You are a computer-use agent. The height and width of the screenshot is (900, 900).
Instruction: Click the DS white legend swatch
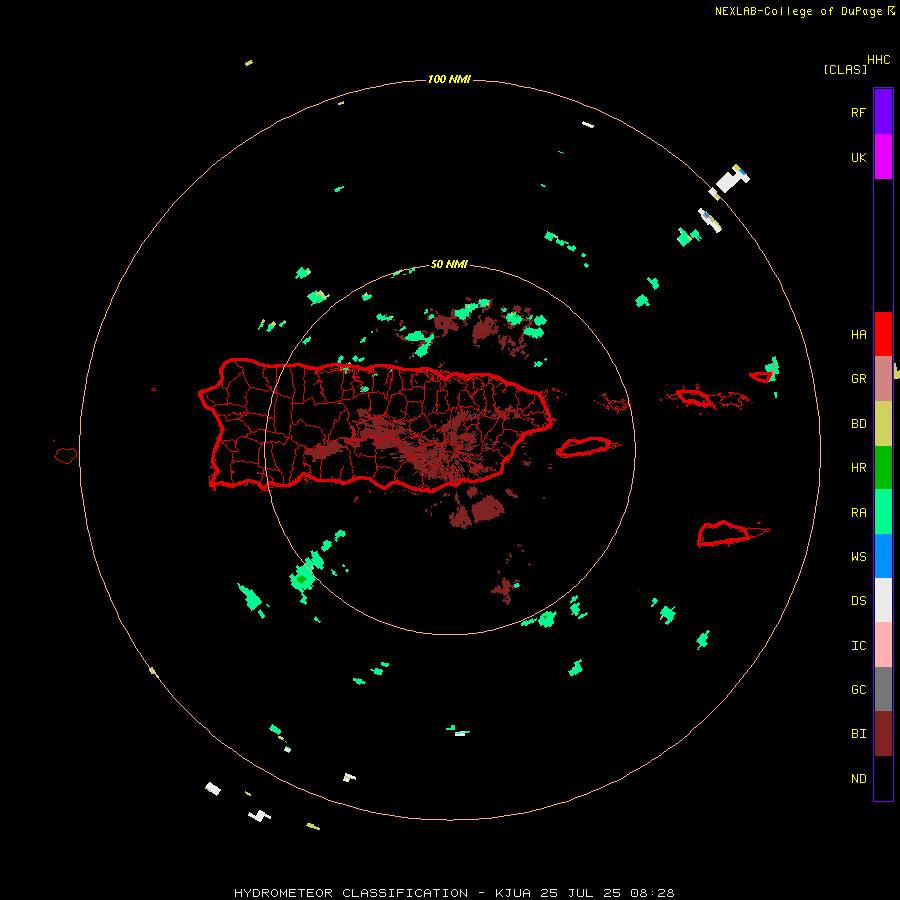[883, 600]
